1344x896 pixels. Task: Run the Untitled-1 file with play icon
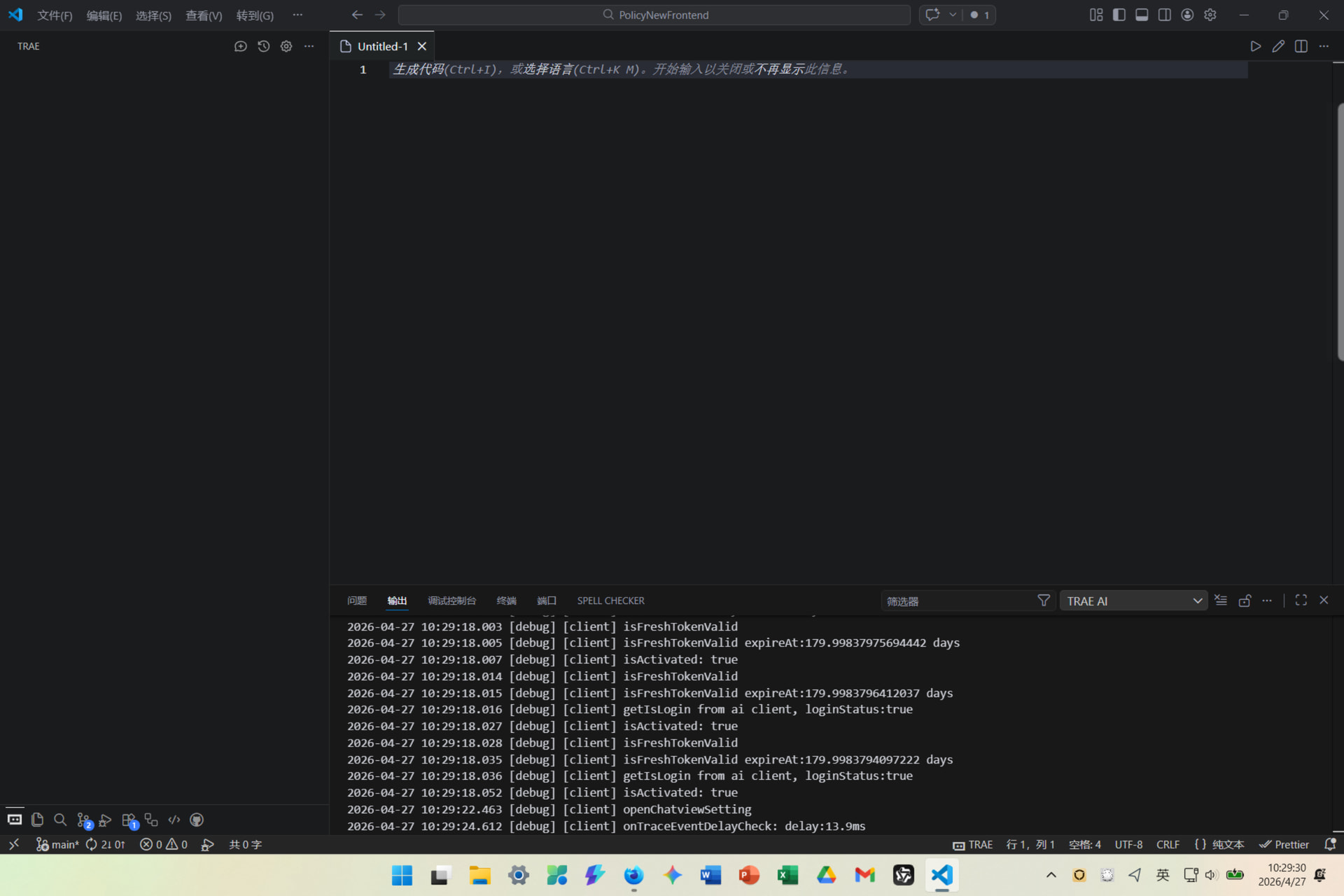pyautogui.click(x=1256, y=46)
